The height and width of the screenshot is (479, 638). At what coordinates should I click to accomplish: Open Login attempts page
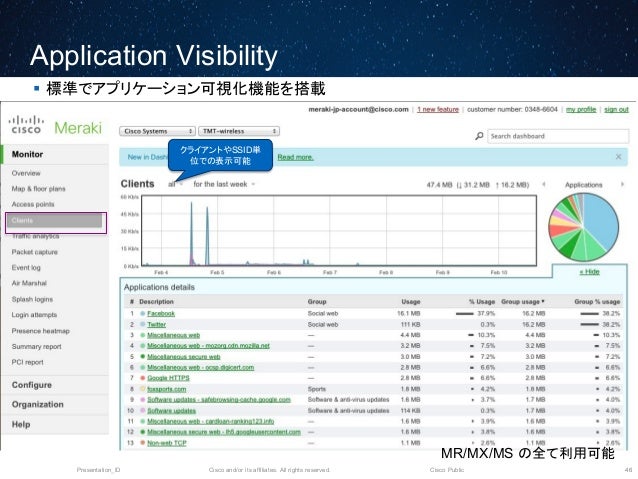[x=34, y=315]
